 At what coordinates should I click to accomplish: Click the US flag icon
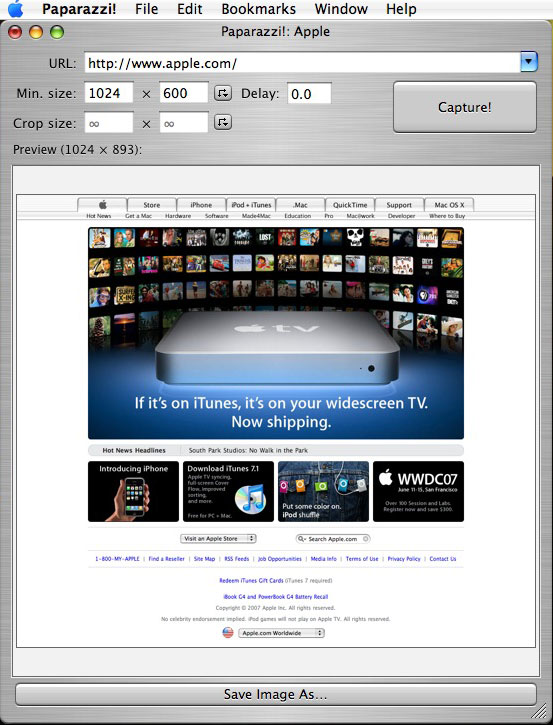[228, 633]
